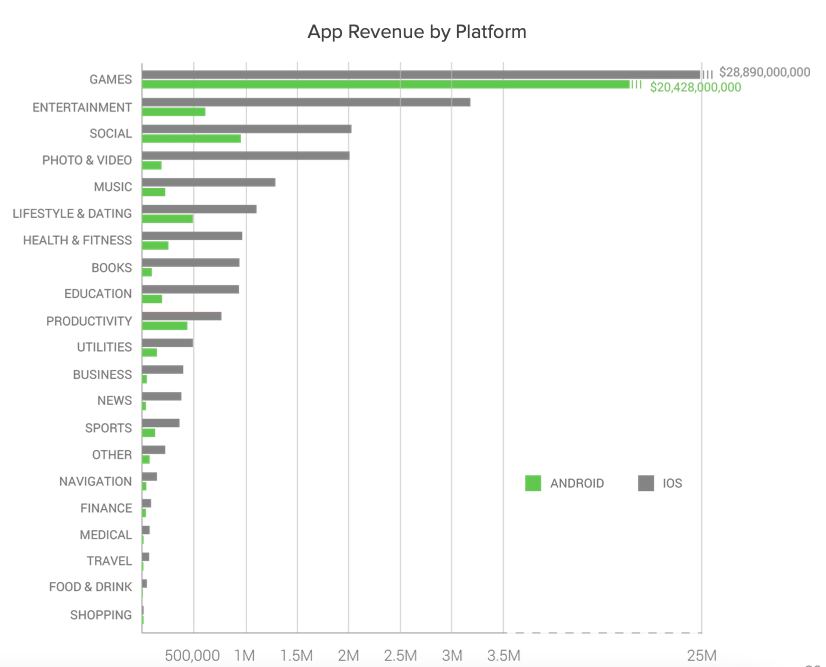Select the green Android bar for Games

[x=385, y=84]
